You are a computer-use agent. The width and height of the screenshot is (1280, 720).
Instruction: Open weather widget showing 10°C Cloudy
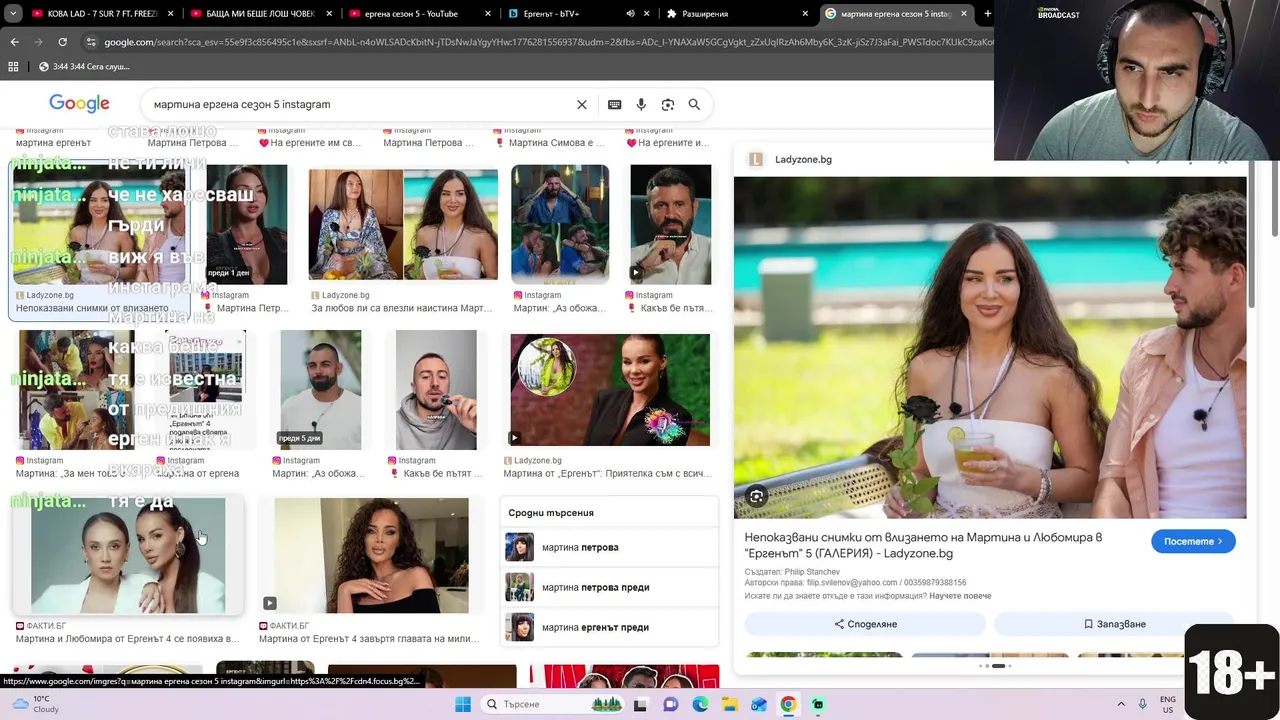pyautogui.click(x=34, y=704)
